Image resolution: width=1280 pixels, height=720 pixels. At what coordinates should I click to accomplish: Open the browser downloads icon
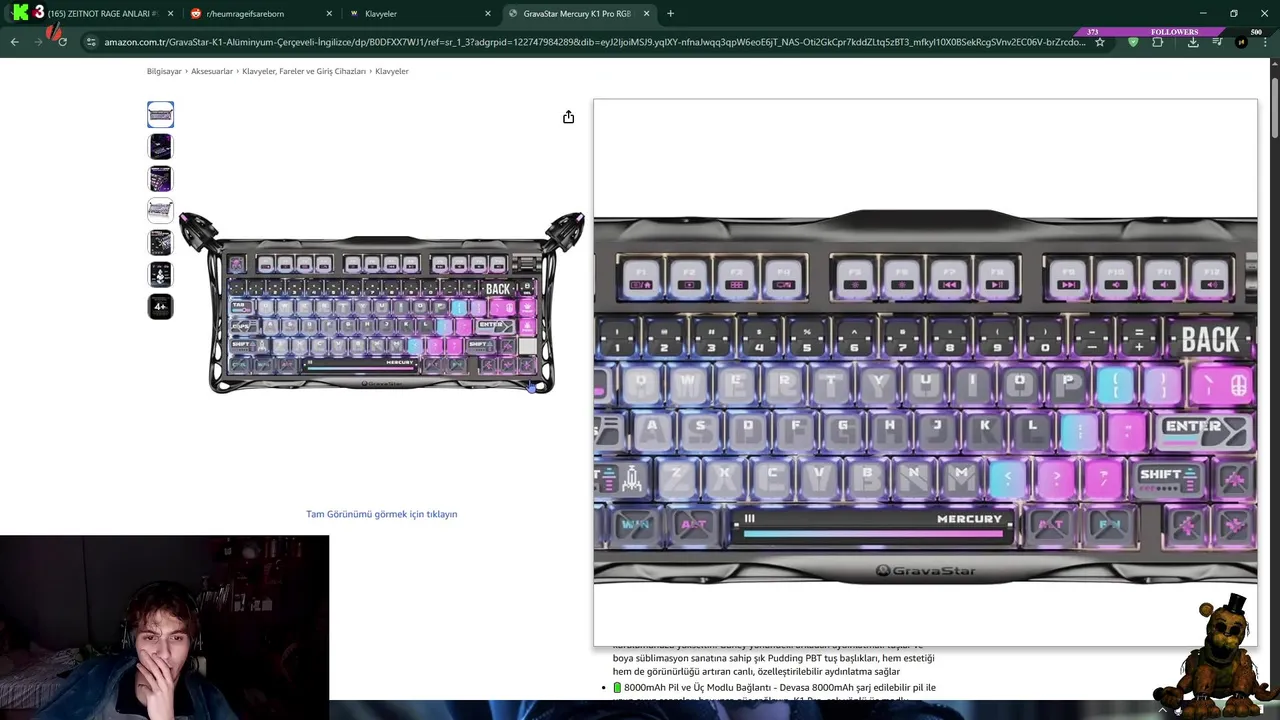[x=1193, y=42]
